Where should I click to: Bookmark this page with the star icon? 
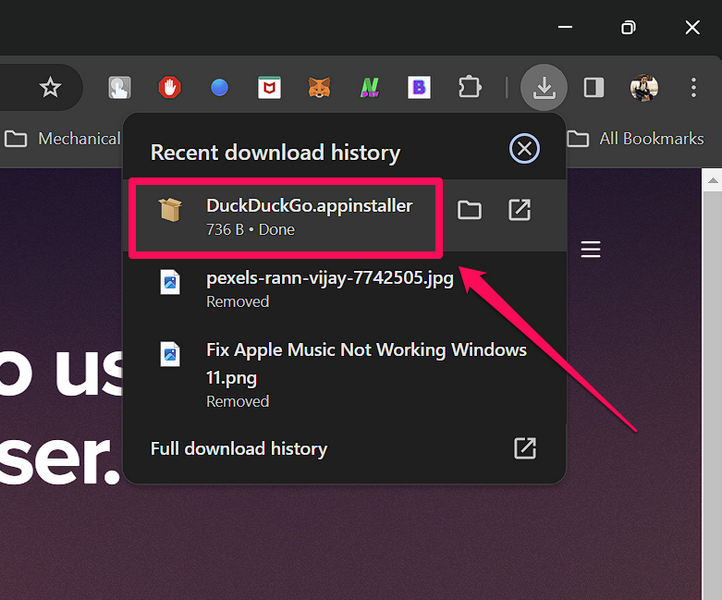[x=50, y=88]
